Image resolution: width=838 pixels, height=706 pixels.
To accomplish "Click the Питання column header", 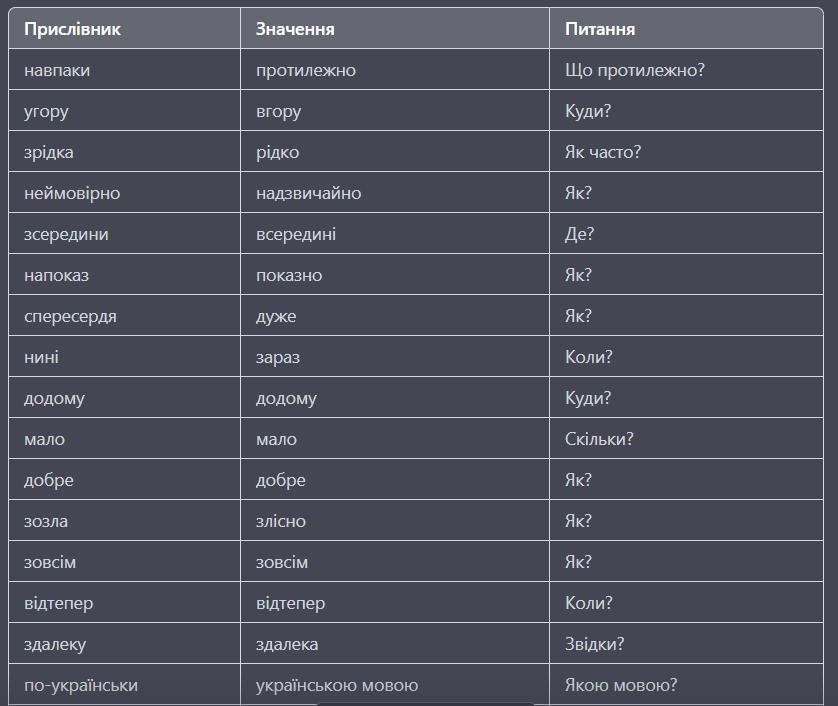I will tap(600, 29).
